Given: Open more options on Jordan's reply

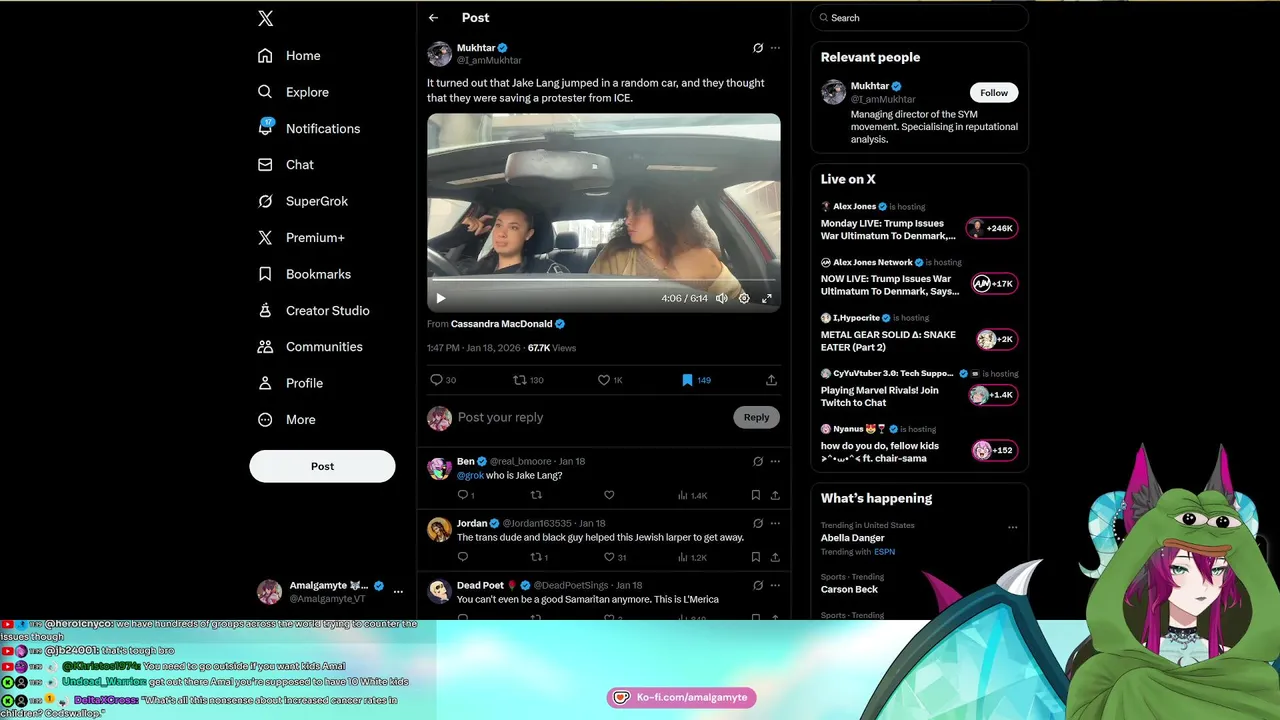Looking at the screenshot, I should tap(775, 524).
